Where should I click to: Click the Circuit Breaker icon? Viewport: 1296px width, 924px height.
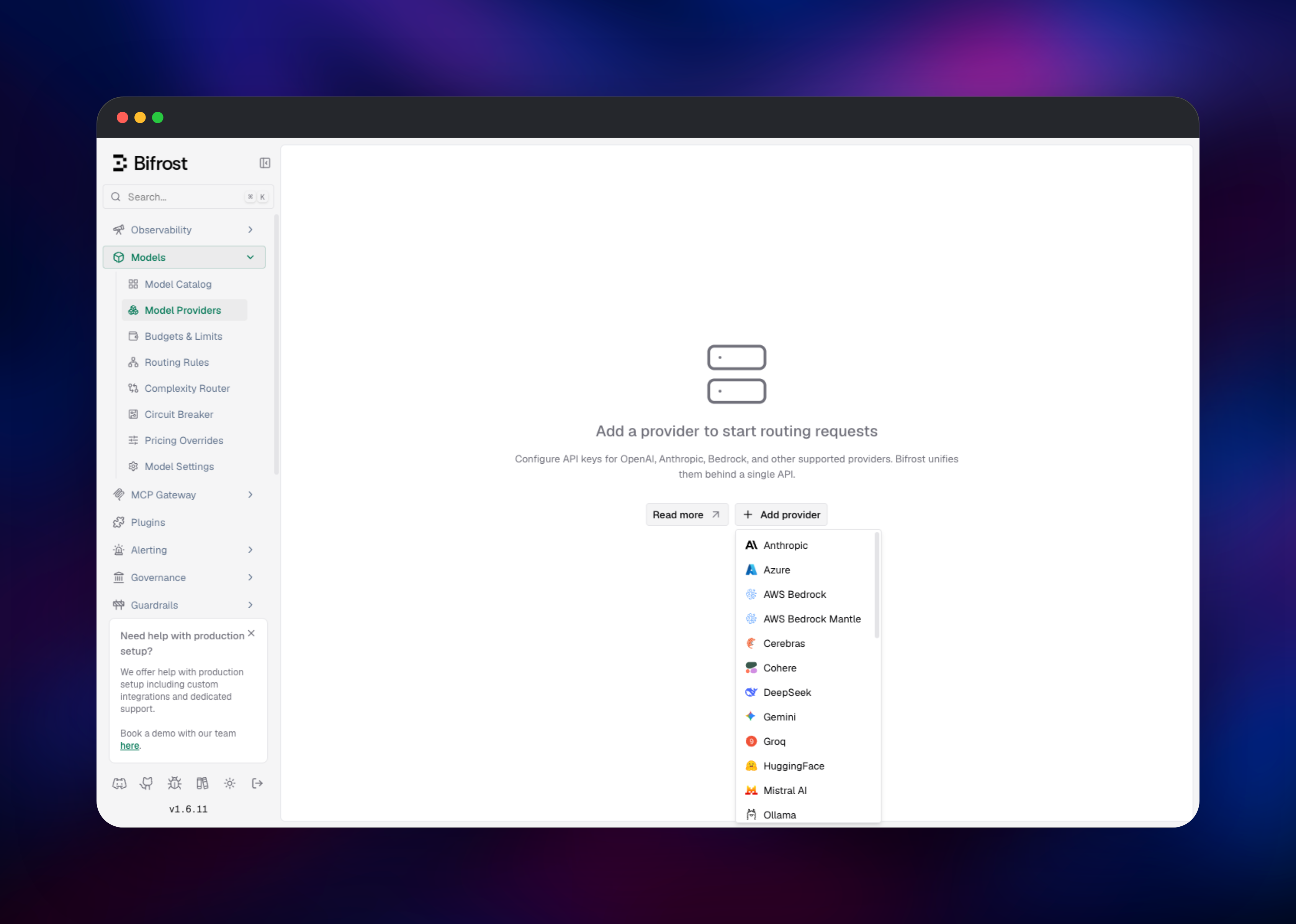[133, 414]
